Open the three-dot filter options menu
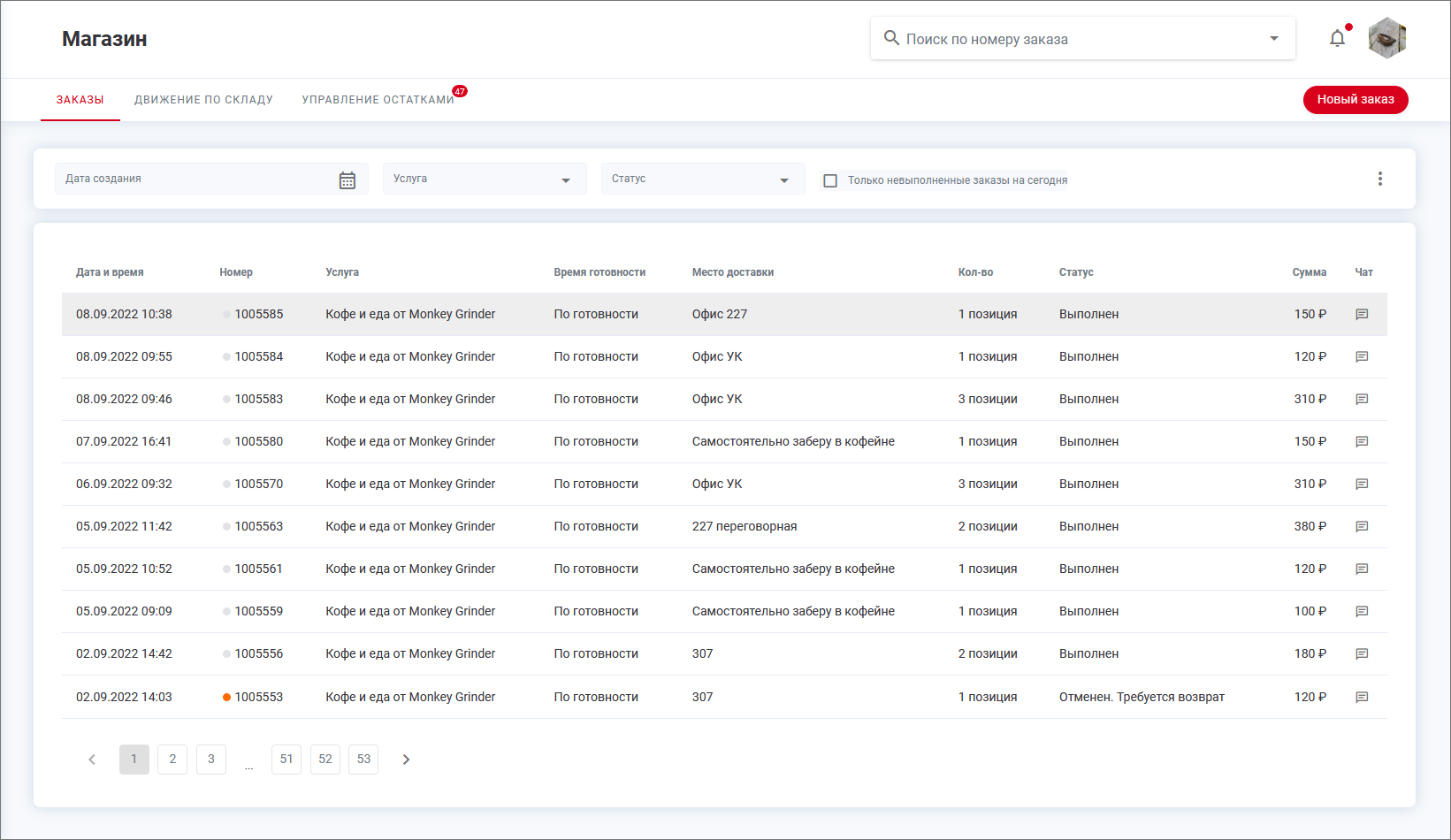 click(1379, 179)
